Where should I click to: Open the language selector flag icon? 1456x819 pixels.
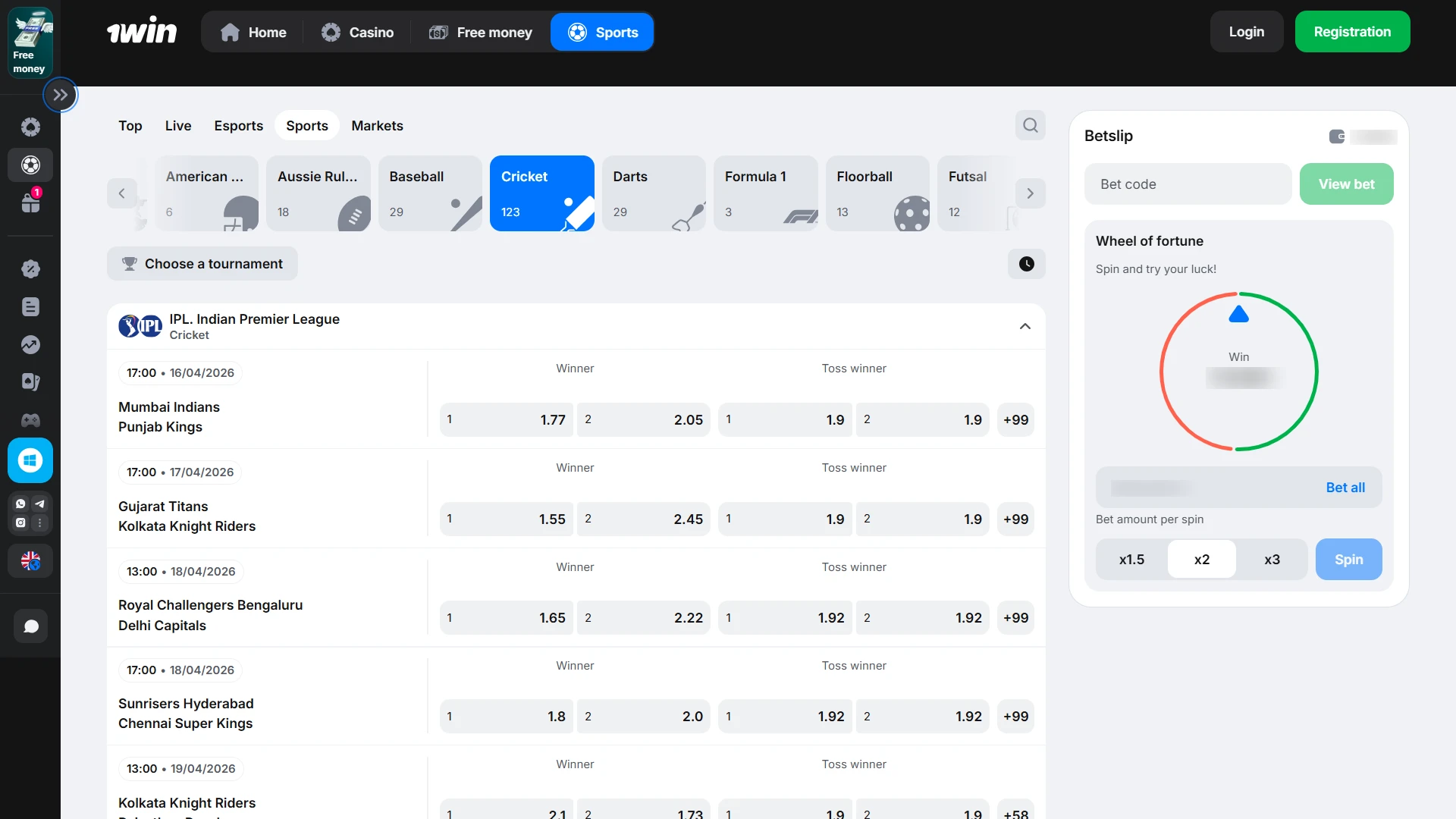[x=30, y=561]
